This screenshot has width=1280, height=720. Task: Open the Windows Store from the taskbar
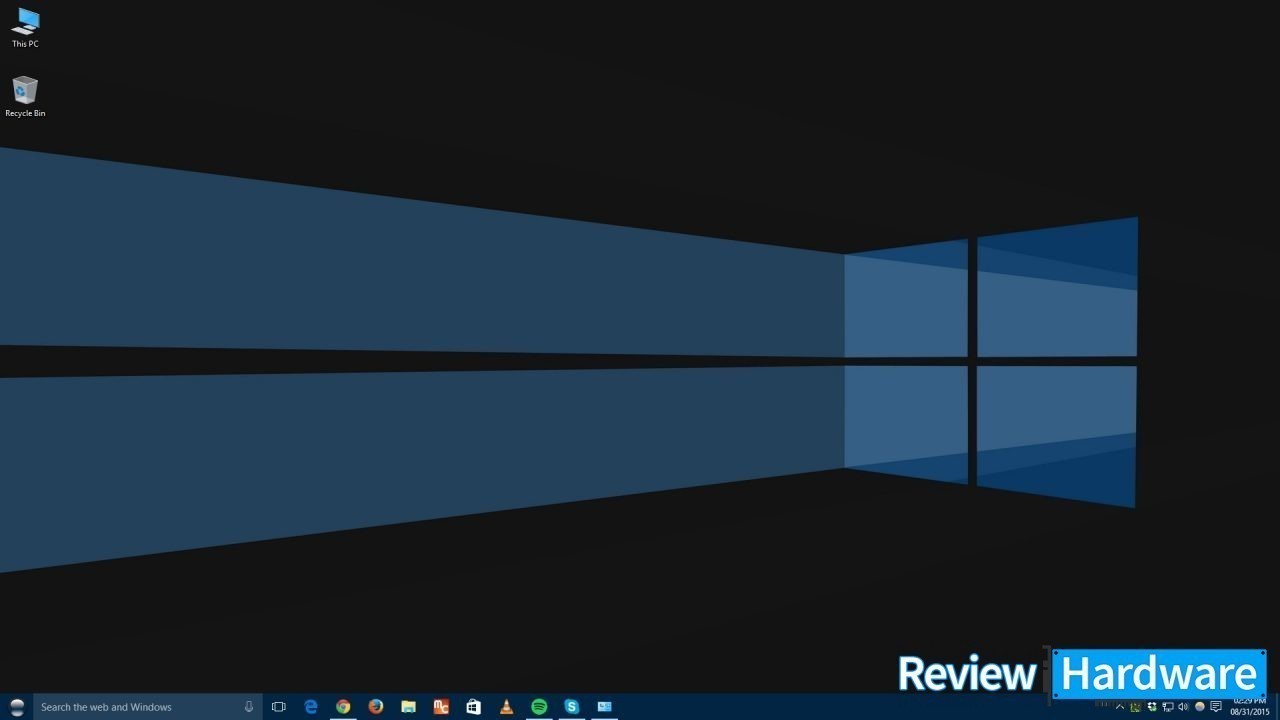pos(474,707)
